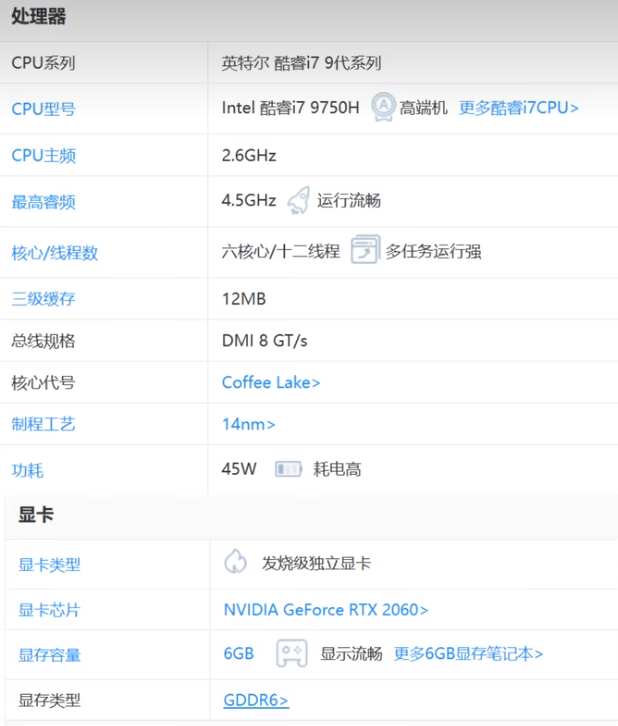This screenshot has width=618, height=726.
Task: Click the flame icon beside 发烧级独立显卡
Action: [236, 561]
